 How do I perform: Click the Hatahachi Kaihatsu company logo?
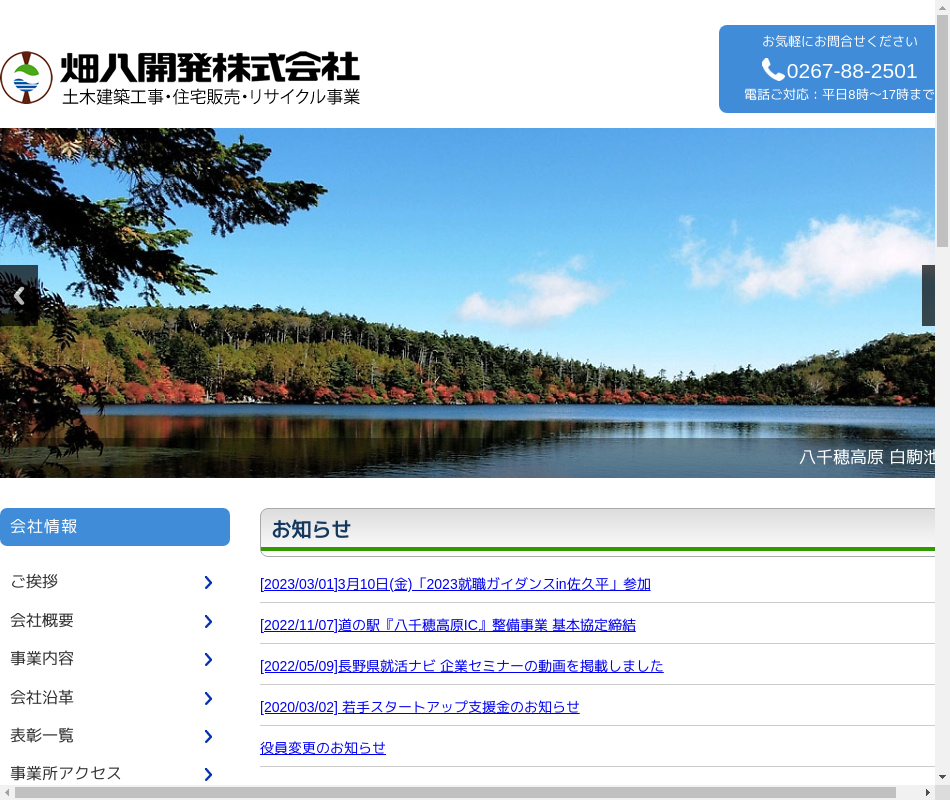(180, 78)
